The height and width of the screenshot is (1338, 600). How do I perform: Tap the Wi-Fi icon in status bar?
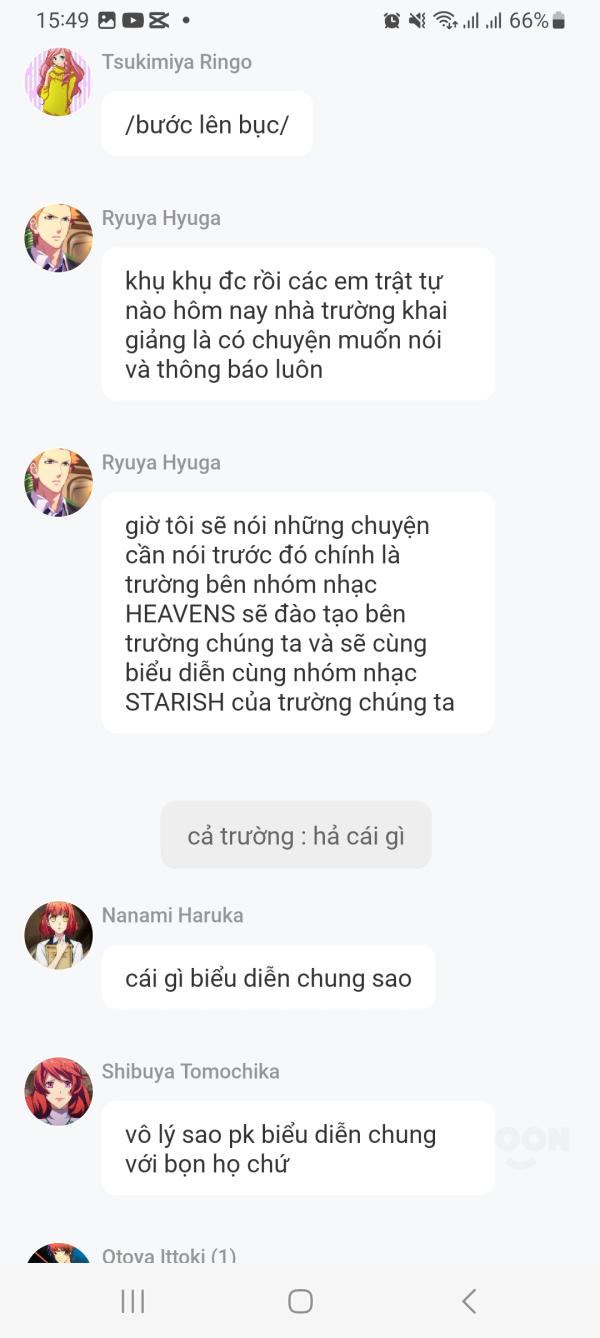click(x=445, y=20)
